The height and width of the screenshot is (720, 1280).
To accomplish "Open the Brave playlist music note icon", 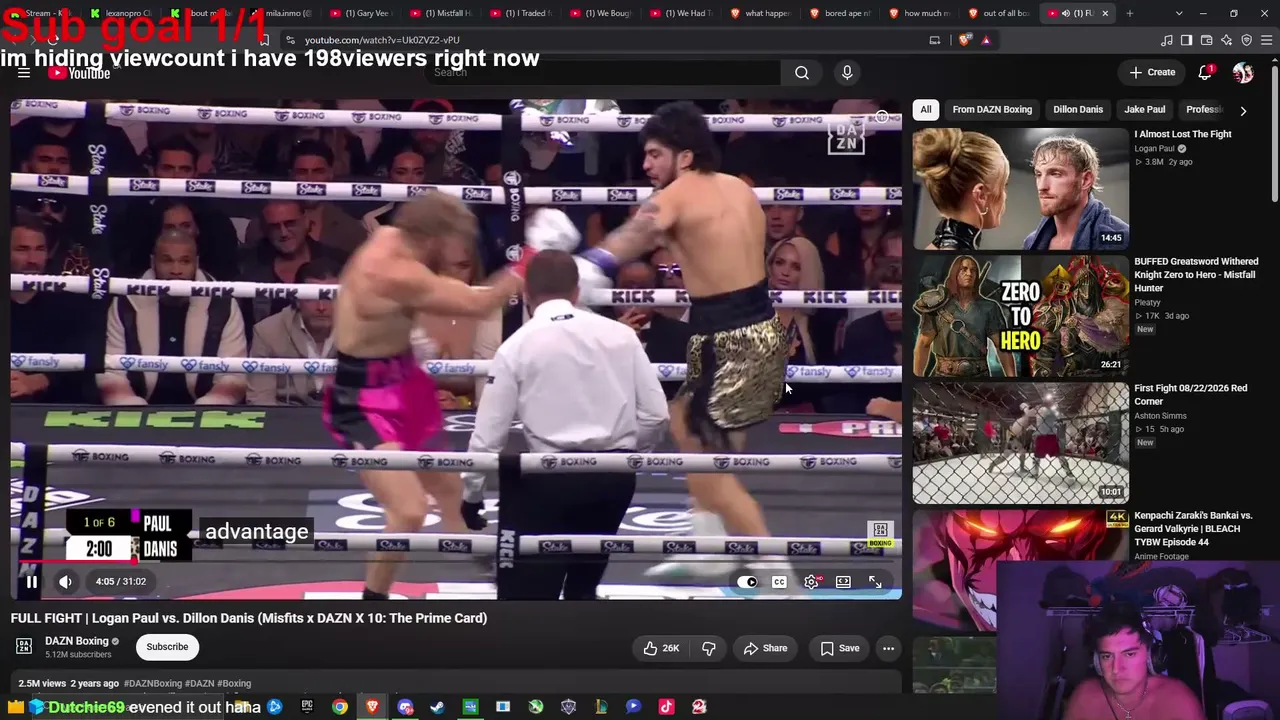I will click(x=1167, y=40).
